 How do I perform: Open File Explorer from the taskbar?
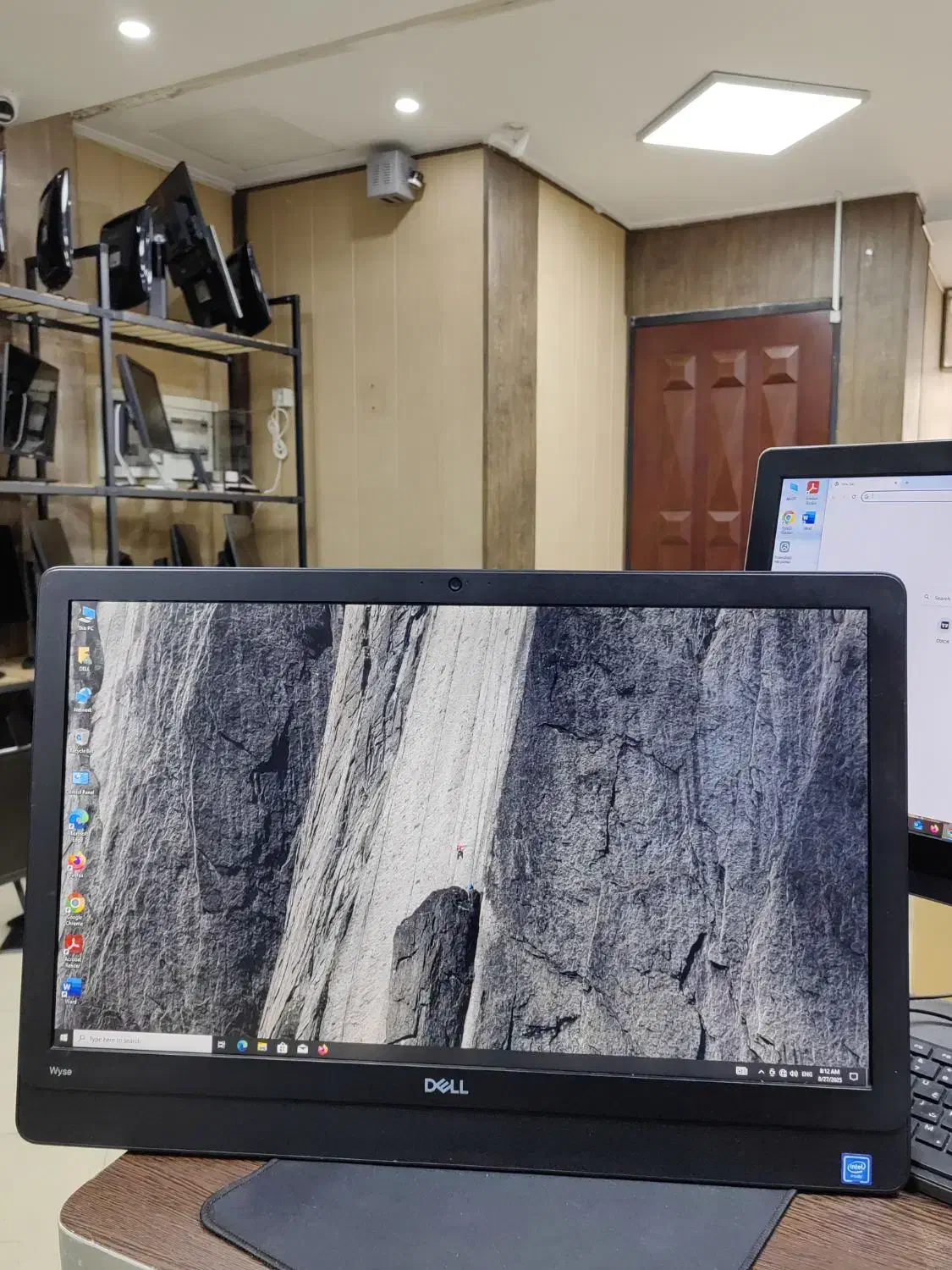[262, 1047]
